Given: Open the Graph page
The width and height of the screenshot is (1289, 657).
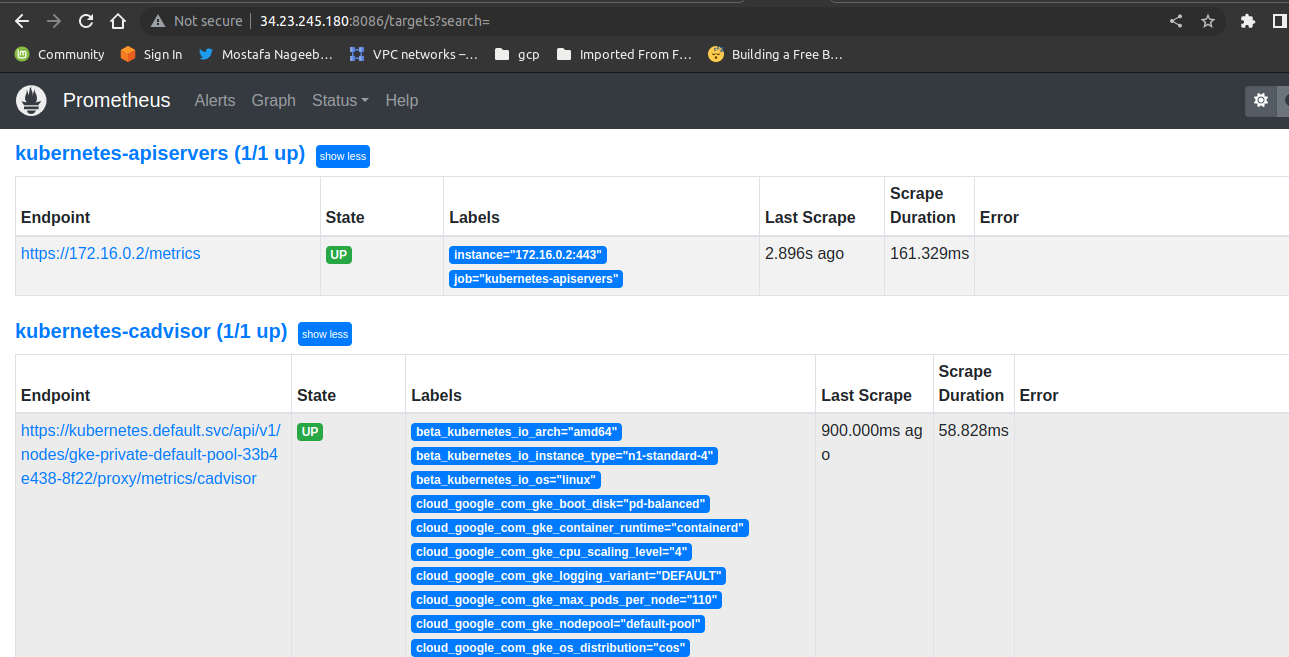Looking at the screenshot, I should point(274,101).
